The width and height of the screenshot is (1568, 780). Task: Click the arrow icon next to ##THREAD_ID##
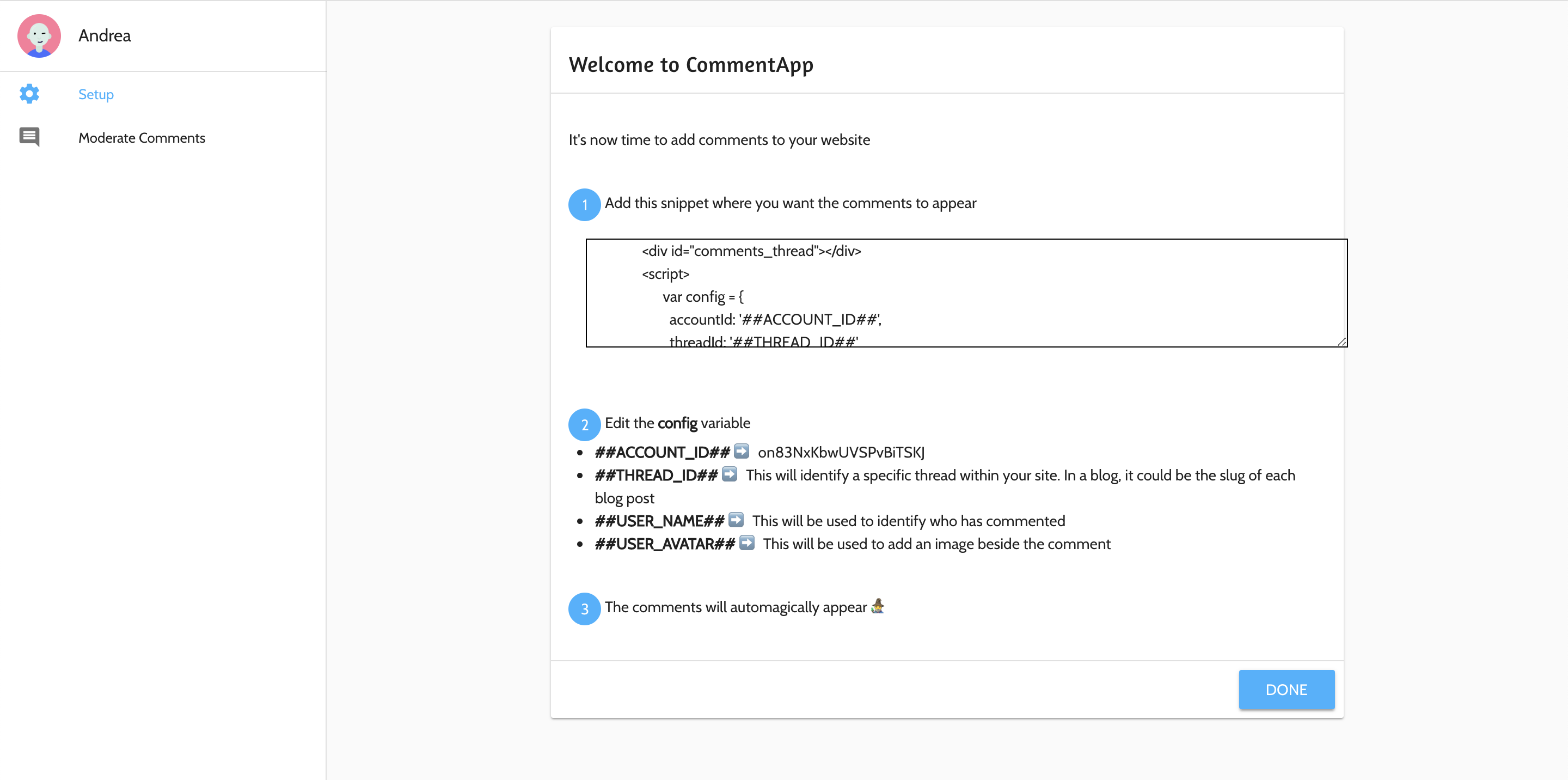731,475
